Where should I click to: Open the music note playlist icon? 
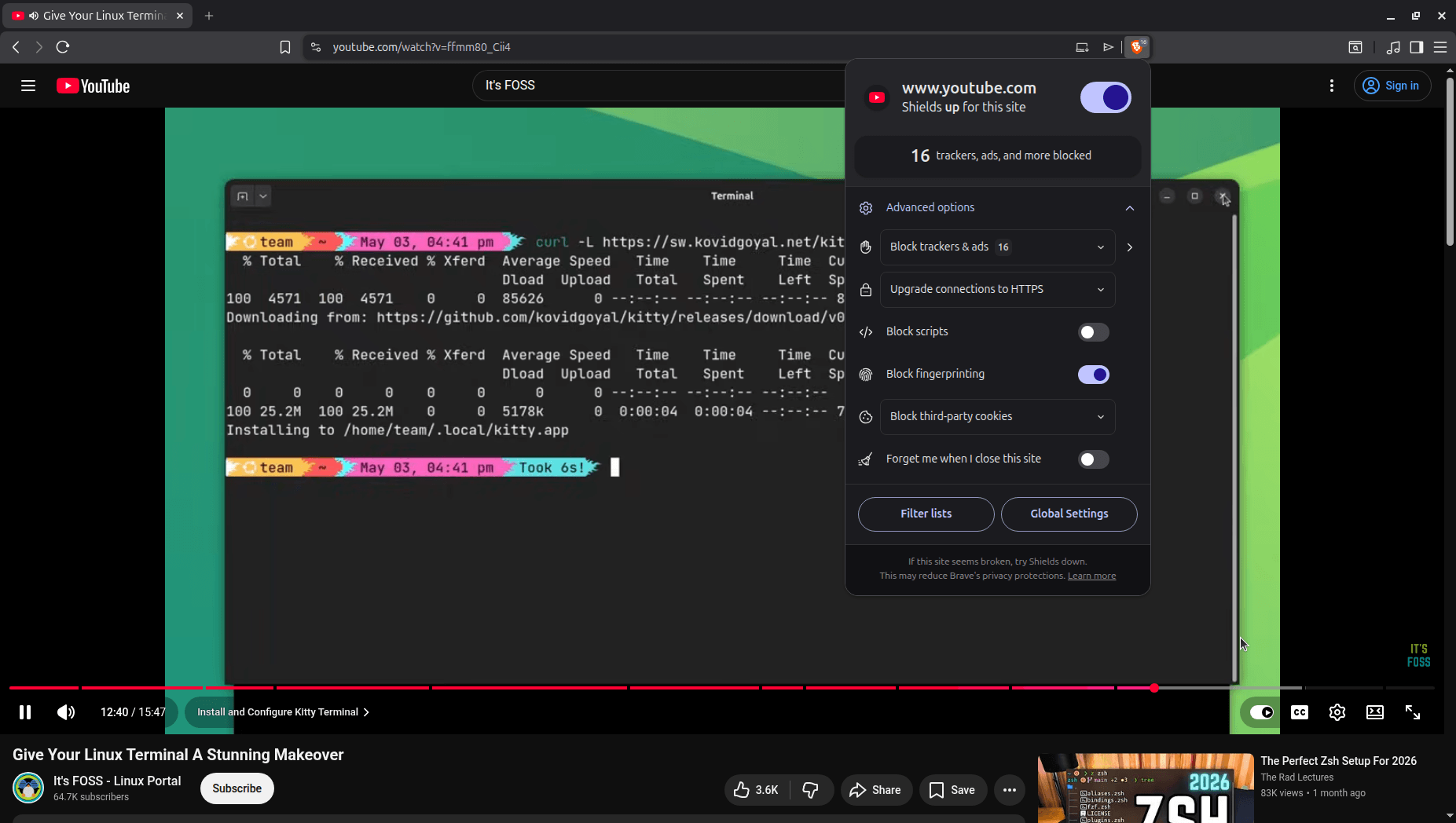coord(1393,47)
